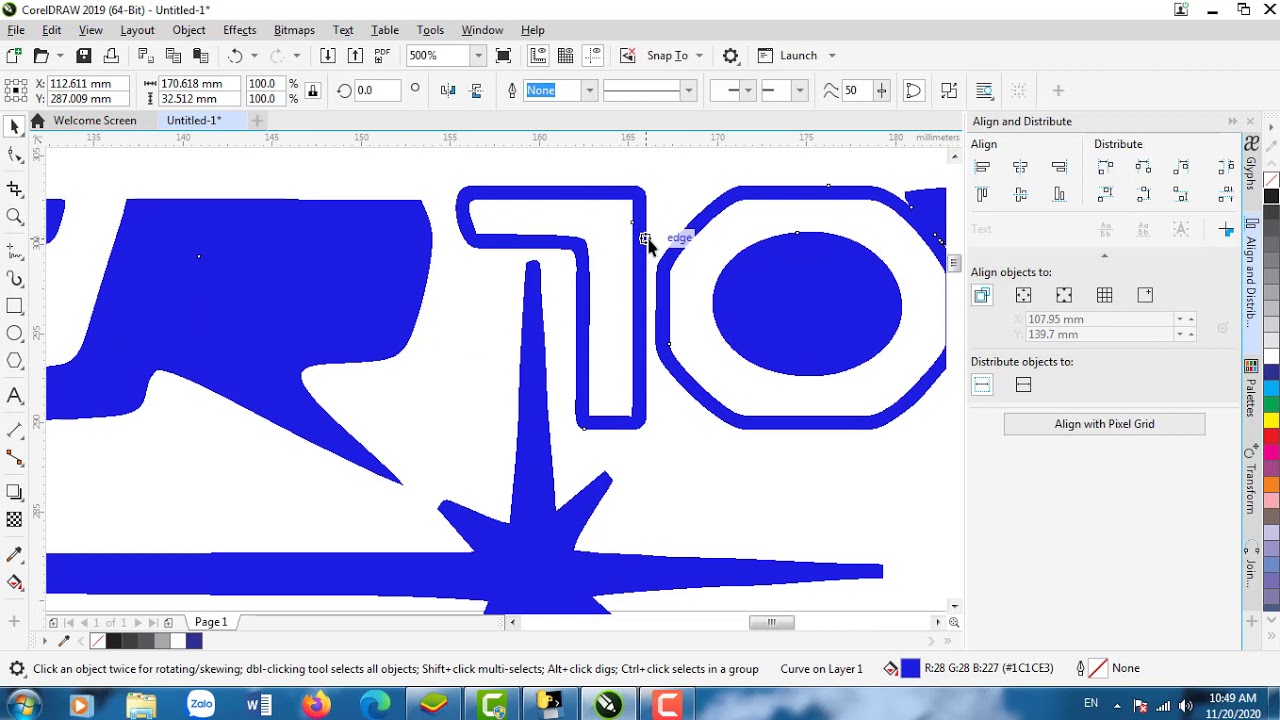Pick the red palette swatch
Screen dimensions: 1280x720
[1271, 436]
